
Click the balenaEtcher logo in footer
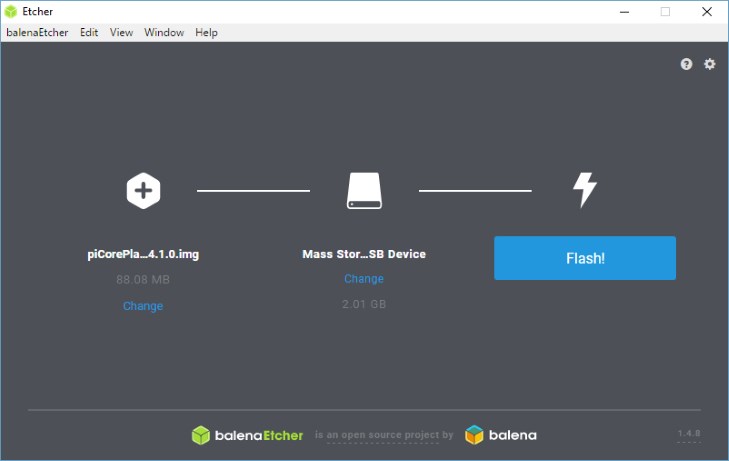pyautogui.click(x=247, y=435)
